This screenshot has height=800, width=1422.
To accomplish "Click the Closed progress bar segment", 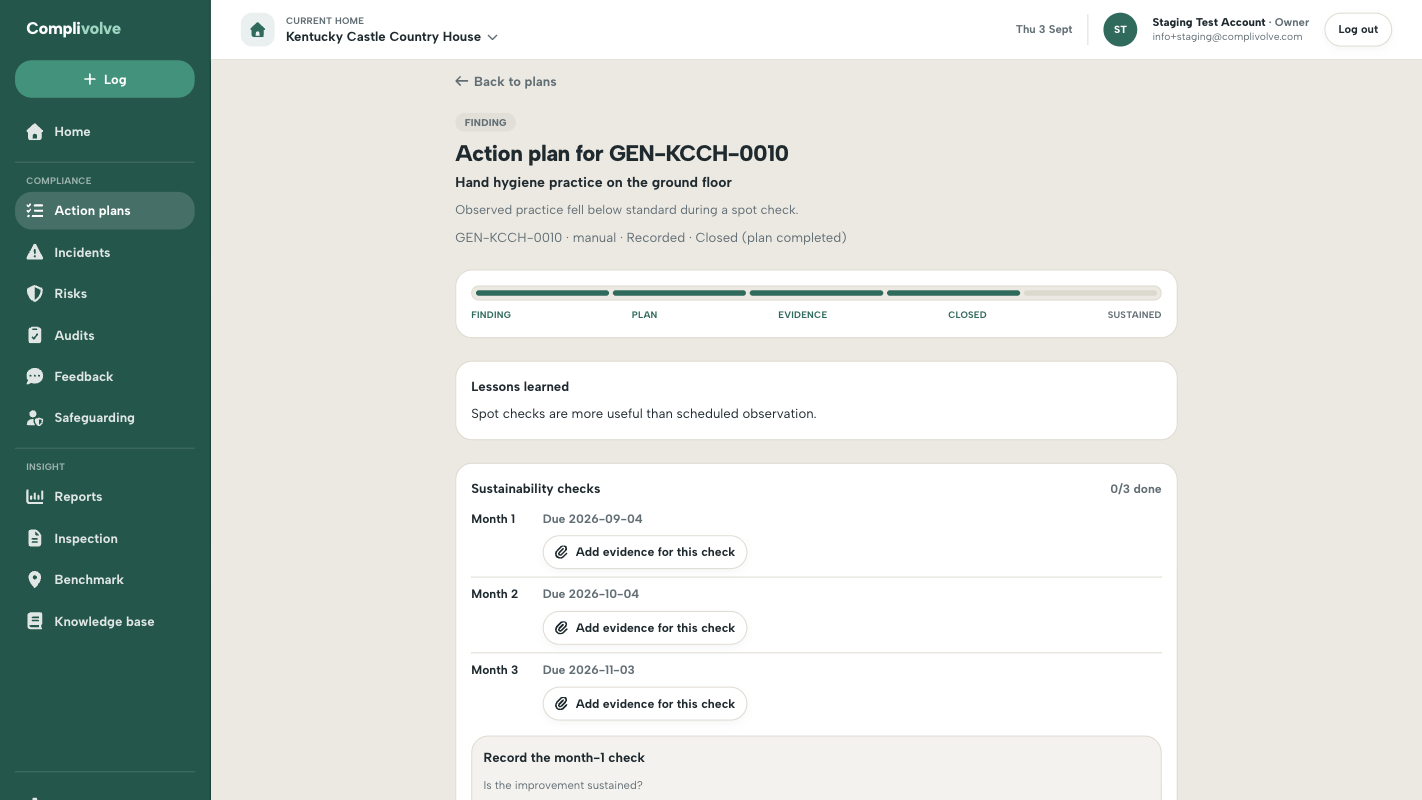I will 953,293.
